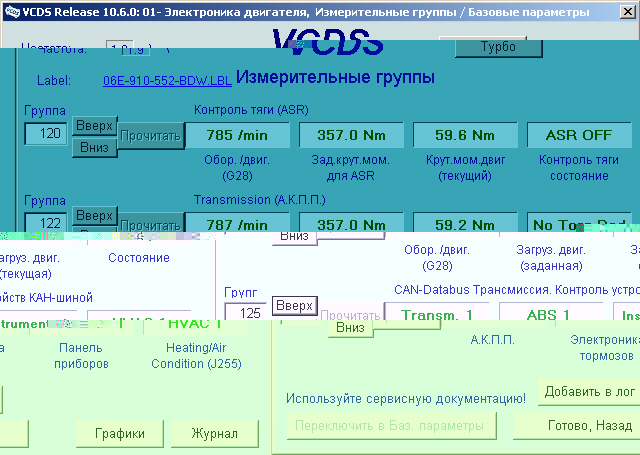Screen dimensions: 640x455
Task: Click the Панель приборов label
Action: click(x=81, y=356)
